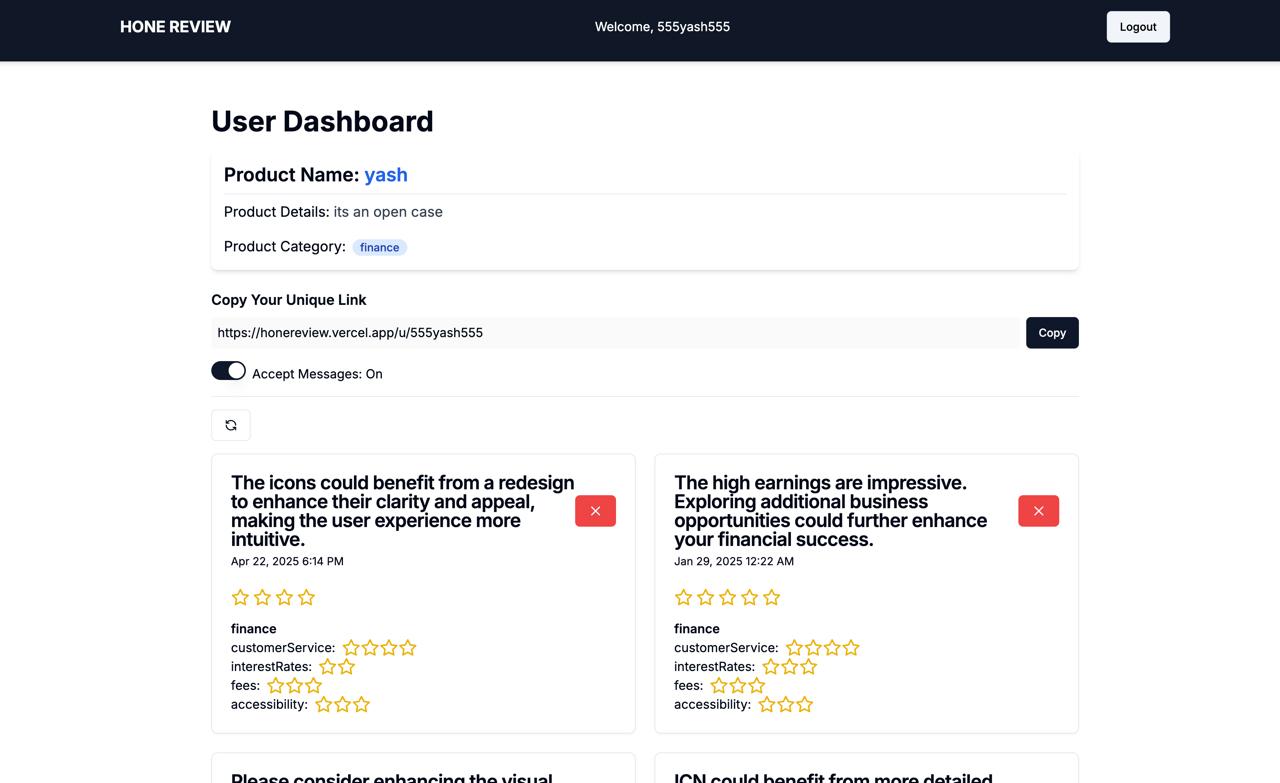Click the HONE REVIEW brand logo link
The height and width of the screenshot is (783, 1280).
coord(175,27)
